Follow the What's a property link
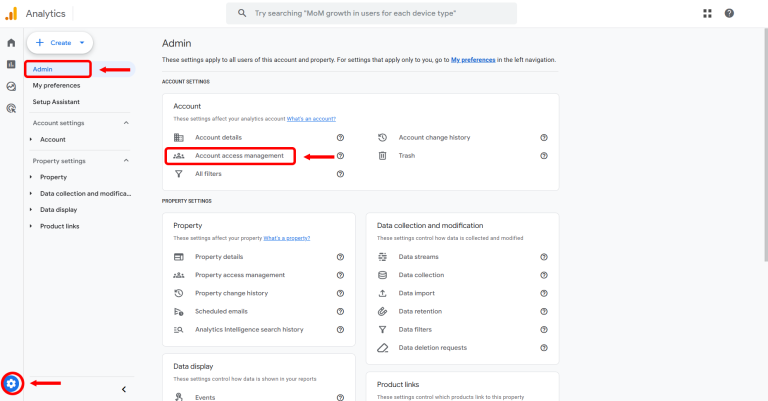This screenshot has height=401, width=768. click(287, 238)
